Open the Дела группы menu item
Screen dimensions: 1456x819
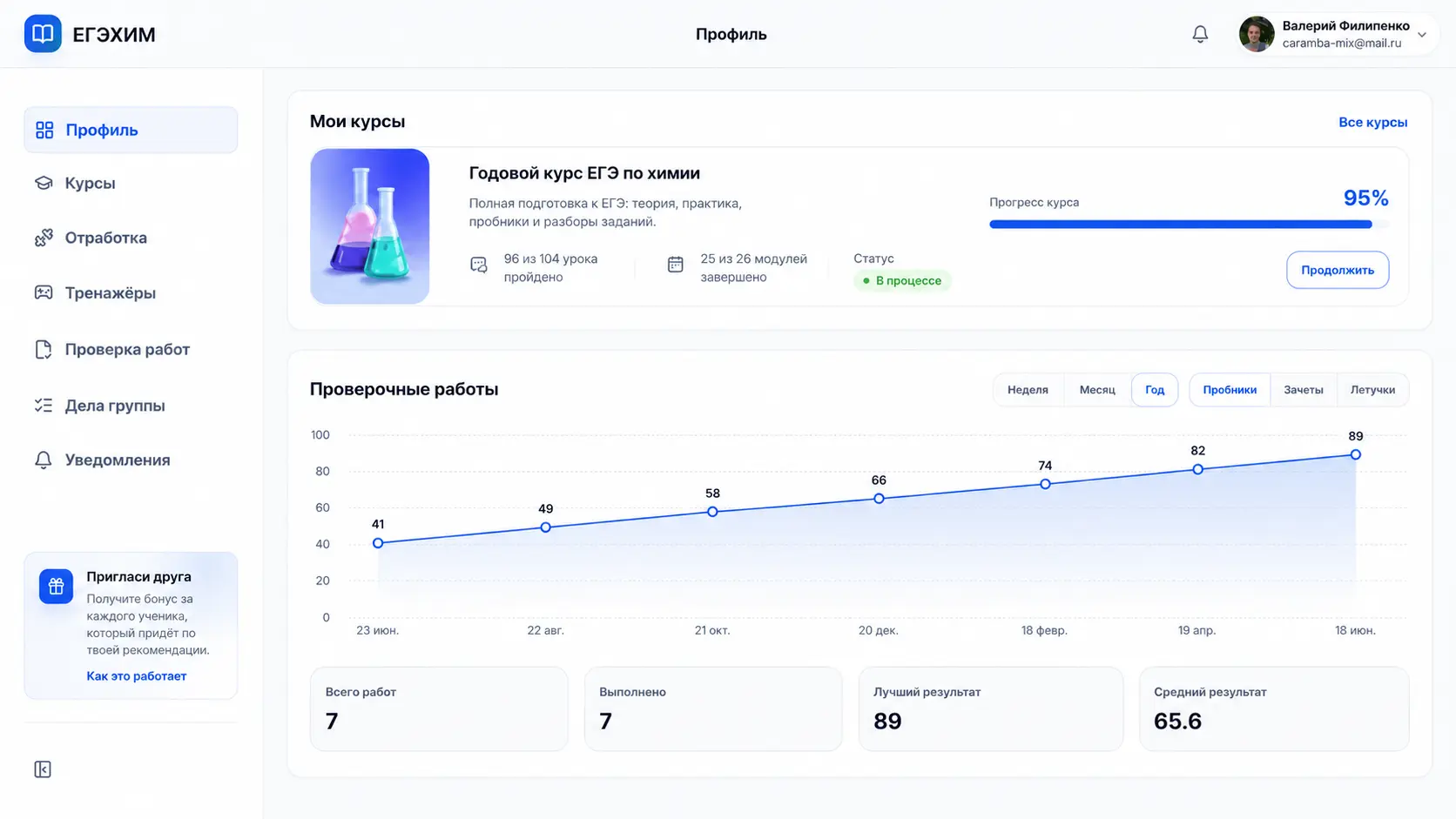[131, 406]
